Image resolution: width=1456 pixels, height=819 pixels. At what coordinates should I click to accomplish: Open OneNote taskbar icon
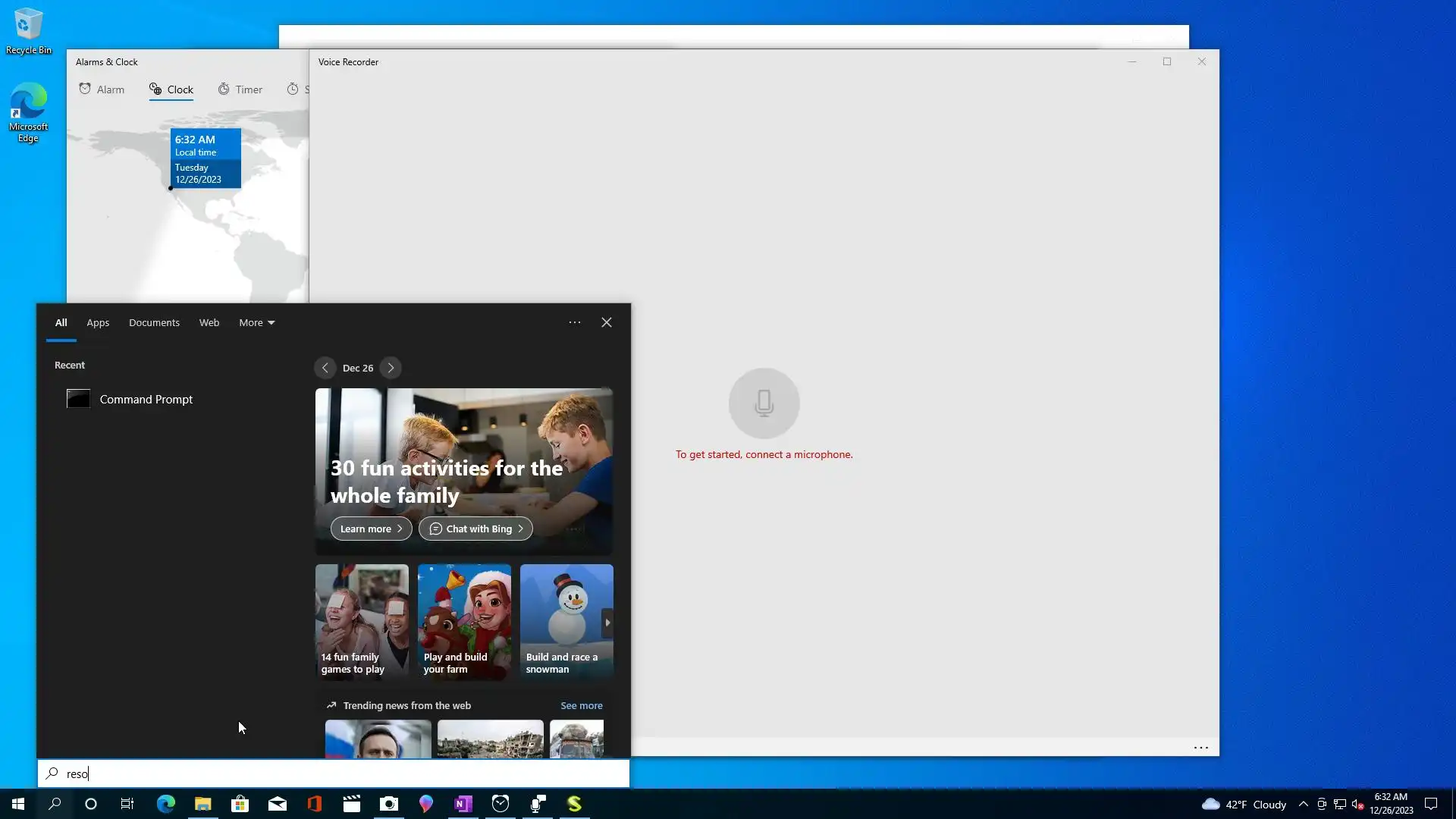point(463,804)
